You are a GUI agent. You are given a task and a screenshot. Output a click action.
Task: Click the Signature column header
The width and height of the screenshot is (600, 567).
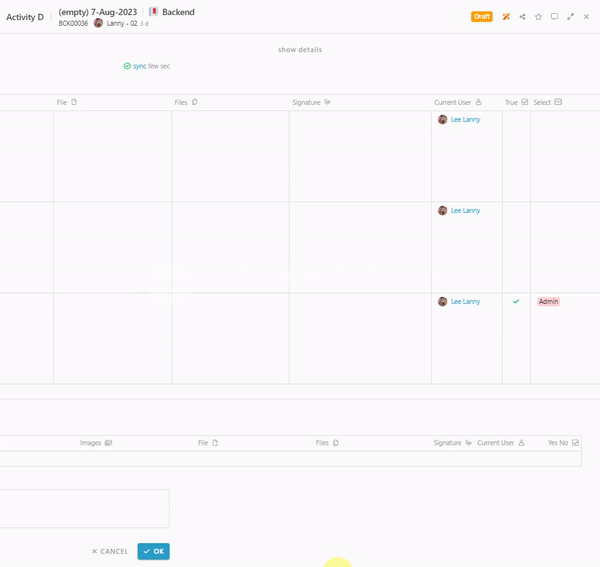click(311, 102)
